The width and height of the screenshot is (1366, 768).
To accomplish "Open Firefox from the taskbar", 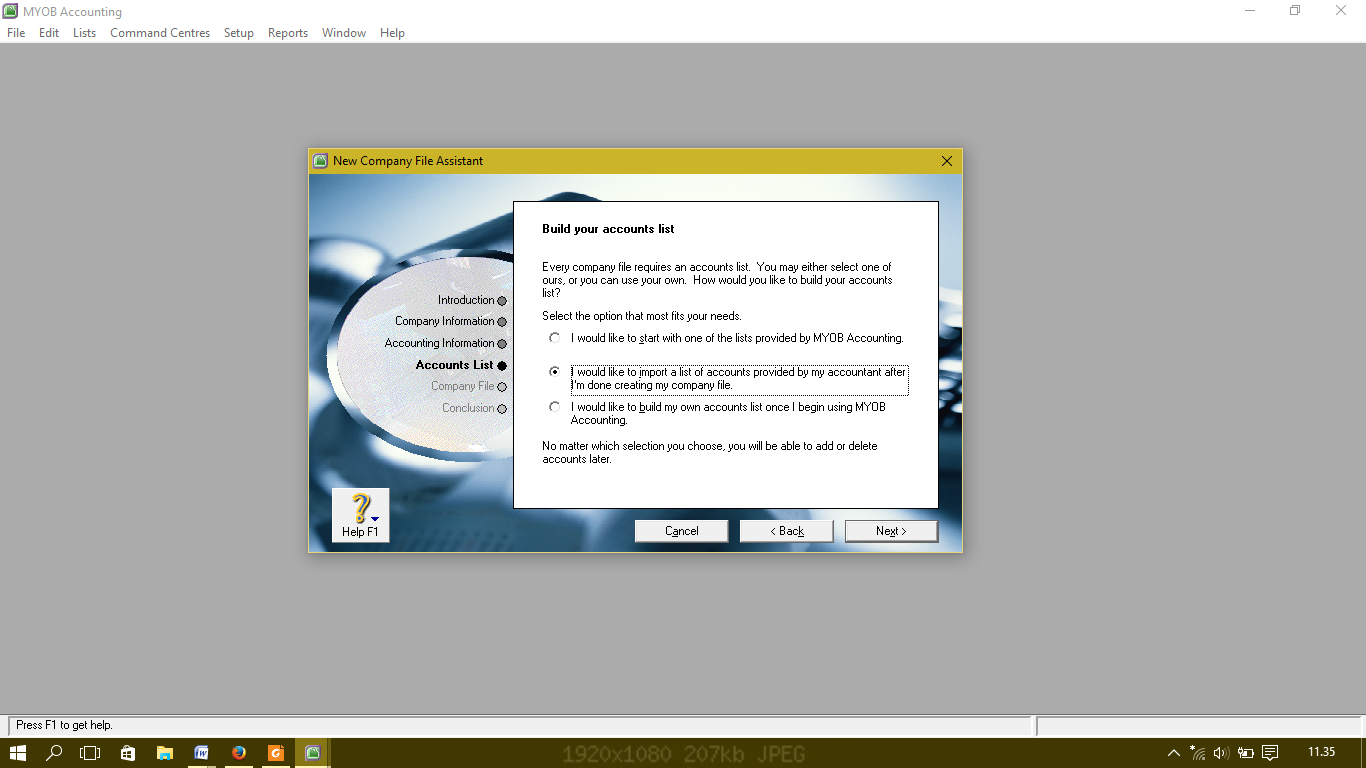I will click(x=239, y=753).
